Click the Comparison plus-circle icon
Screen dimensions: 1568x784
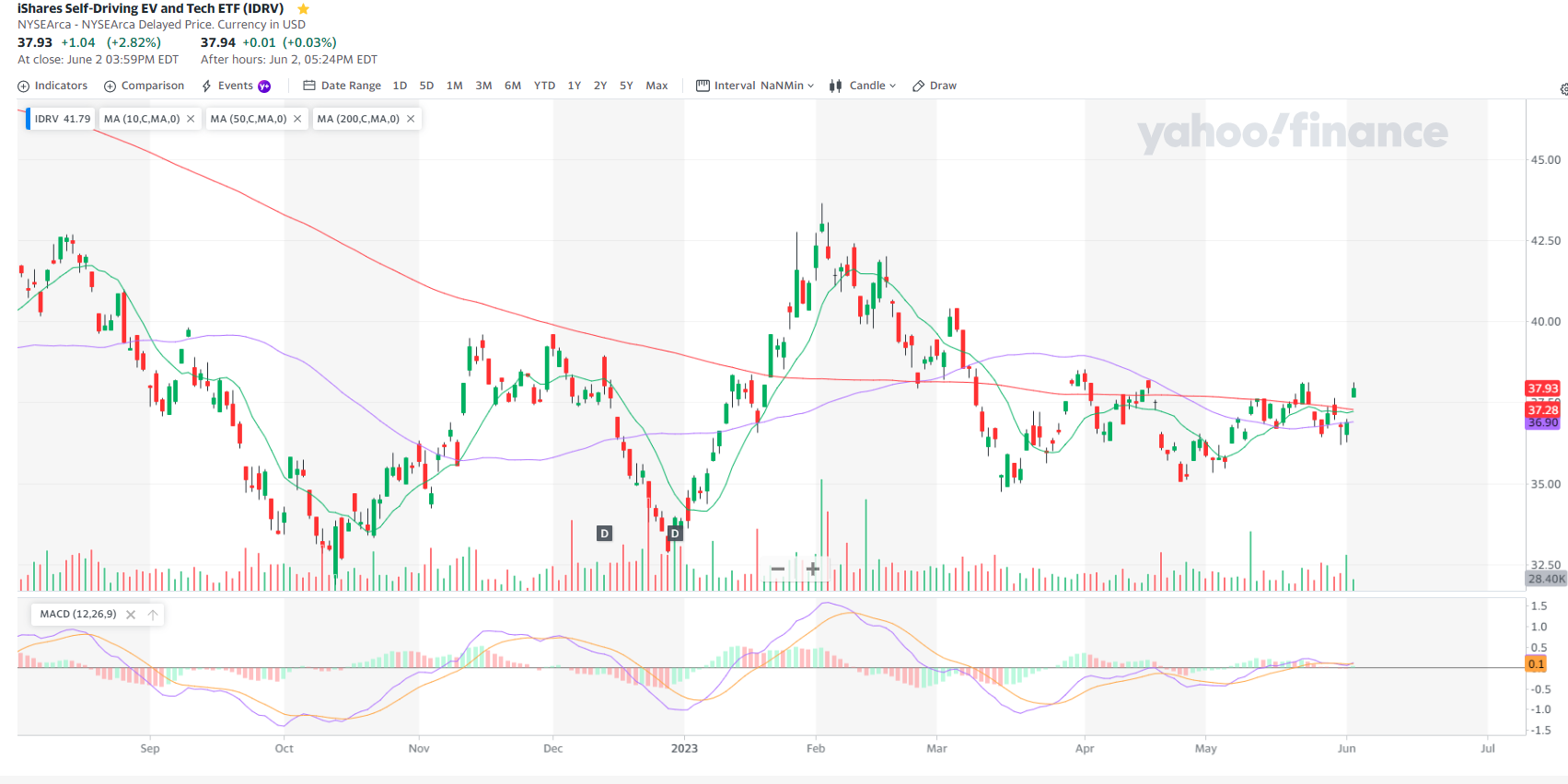pyautogui.click(x=110, y=86)
